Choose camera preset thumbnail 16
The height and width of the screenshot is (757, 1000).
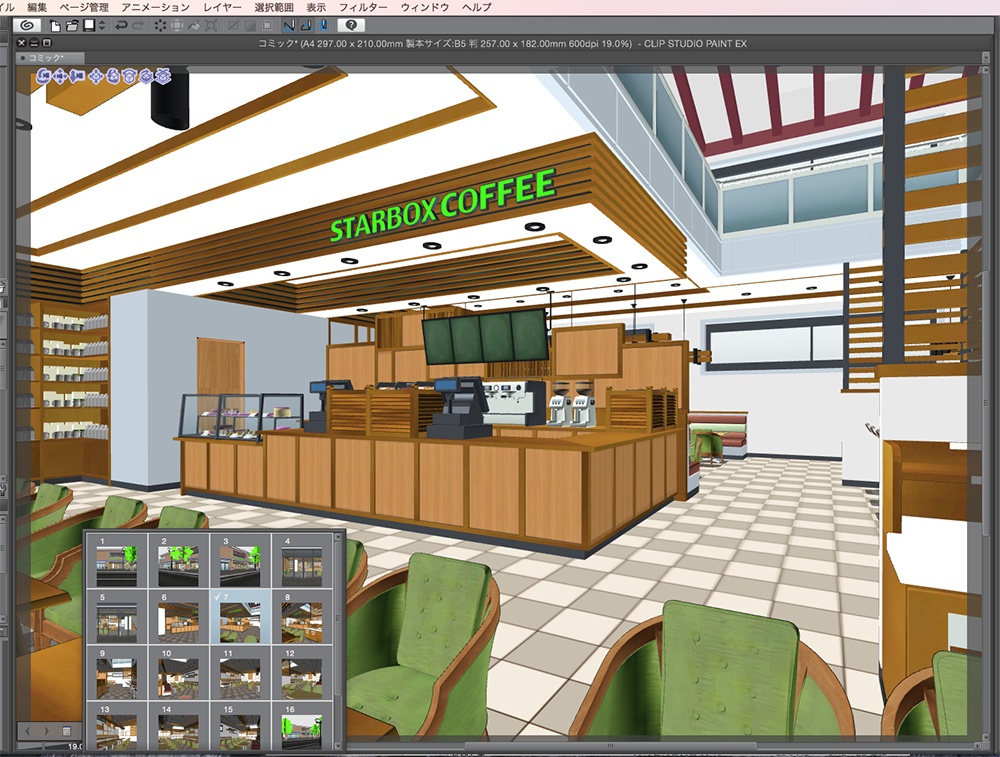coord(302,726)
